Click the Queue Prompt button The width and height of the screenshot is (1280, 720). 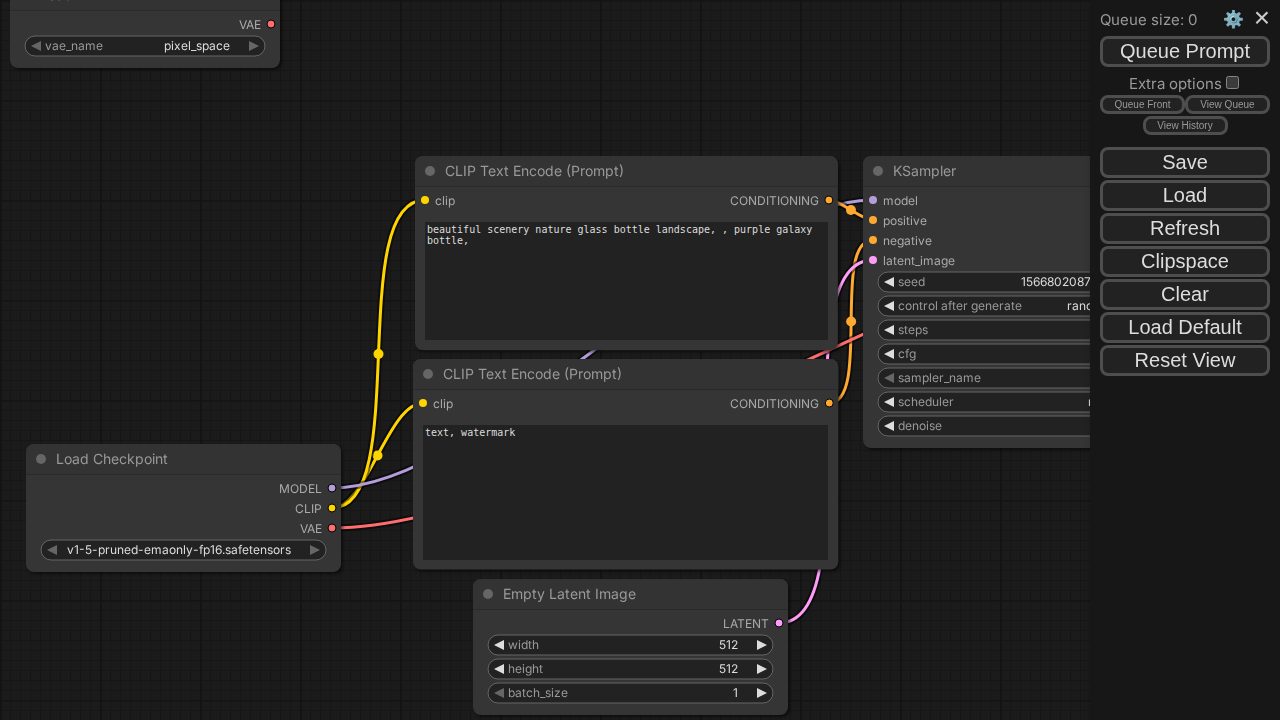click(1184, 51)
